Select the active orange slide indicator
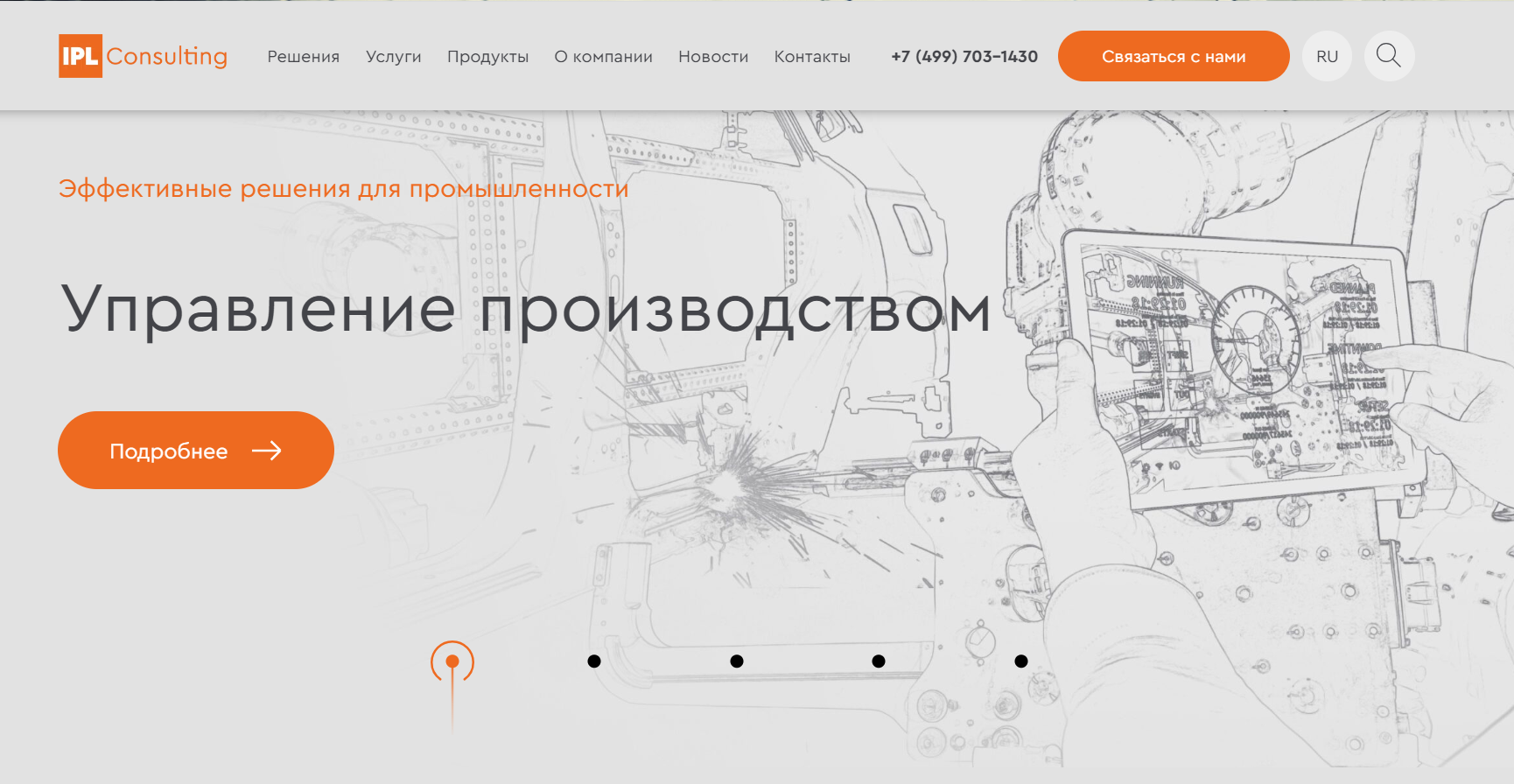 pos(452,661)
